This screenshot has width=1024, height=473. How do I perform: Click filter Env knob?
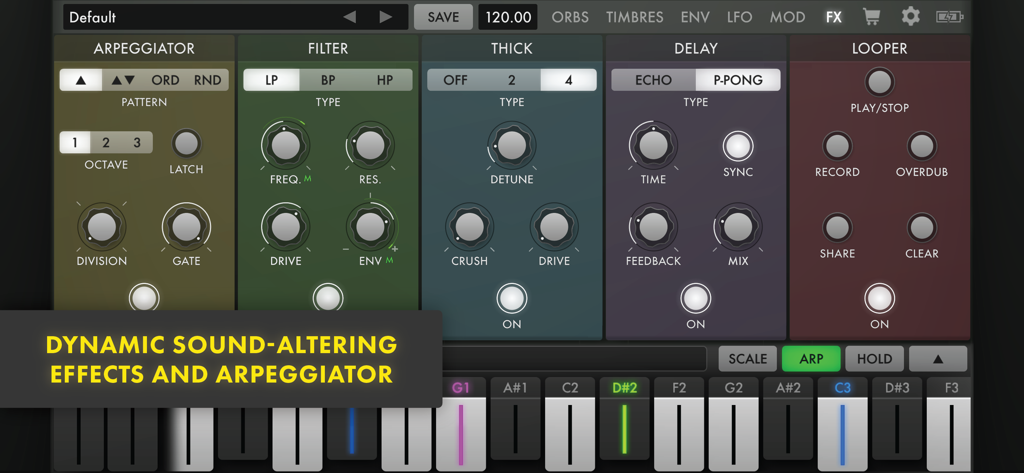[x=370, y=227]
